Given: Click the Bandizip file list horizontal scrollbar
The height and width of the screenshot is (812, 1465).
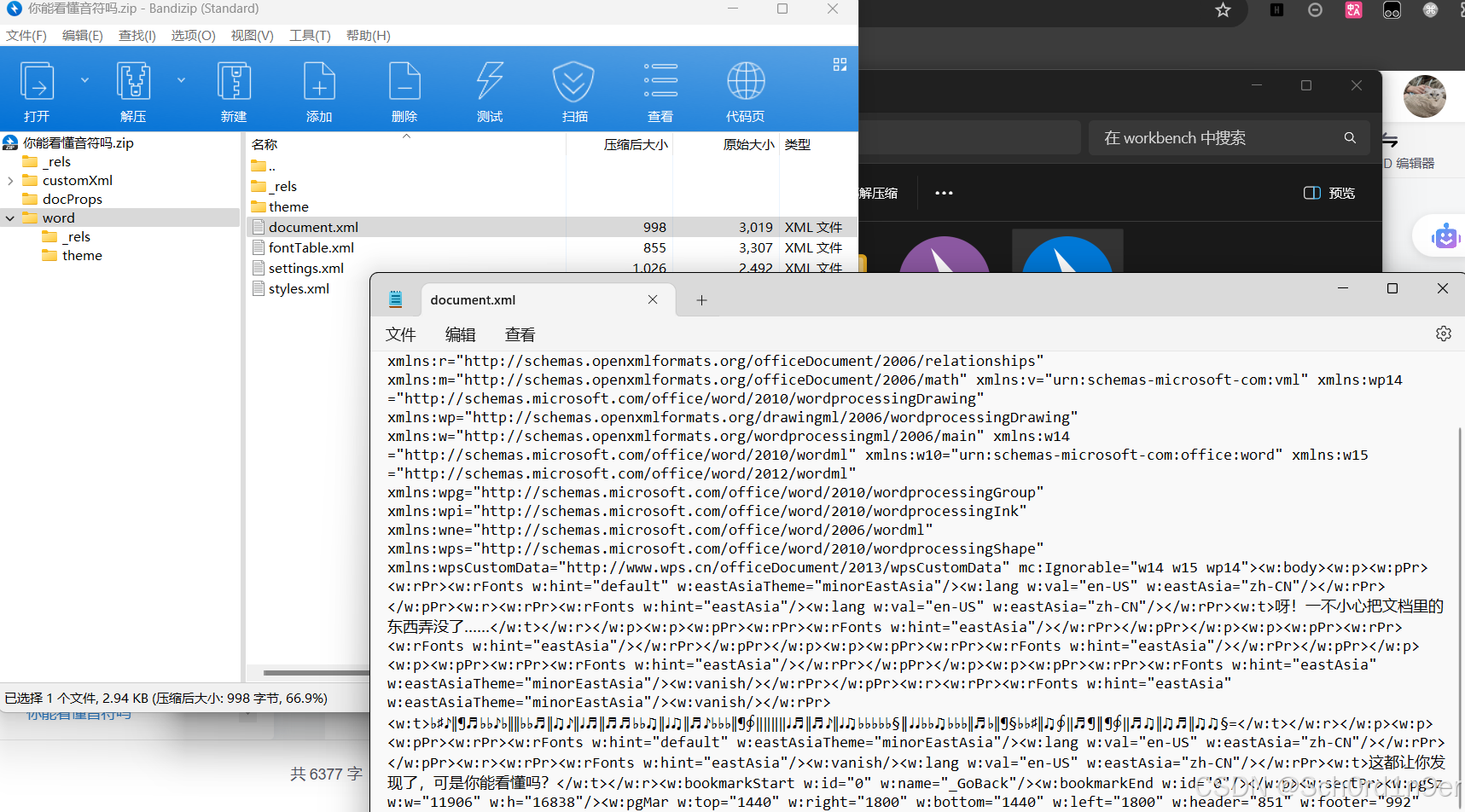Looking at the screenshot, I should coord(316,672).
